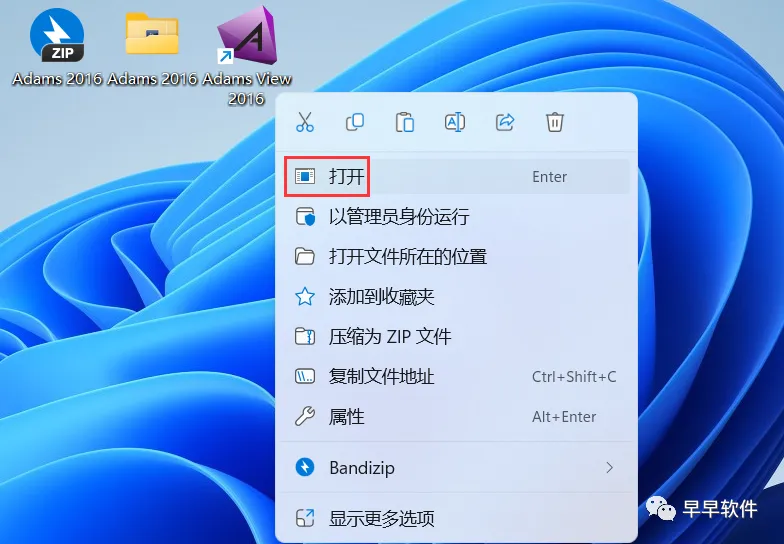Select 压缩为 ZIP 文件 option
The height and width of the screenshot is (544, 784).
[x=456, y=336]
